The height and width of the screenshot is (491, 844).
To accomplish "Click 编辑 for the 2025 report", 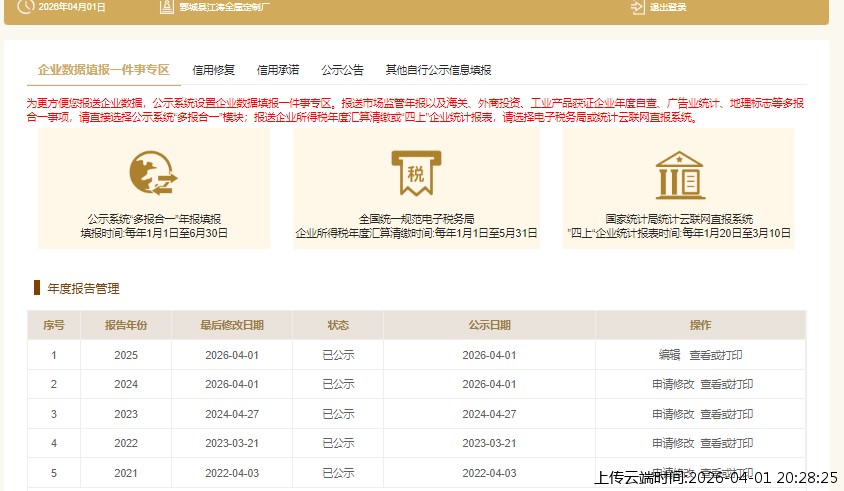I will coord(669,355).
